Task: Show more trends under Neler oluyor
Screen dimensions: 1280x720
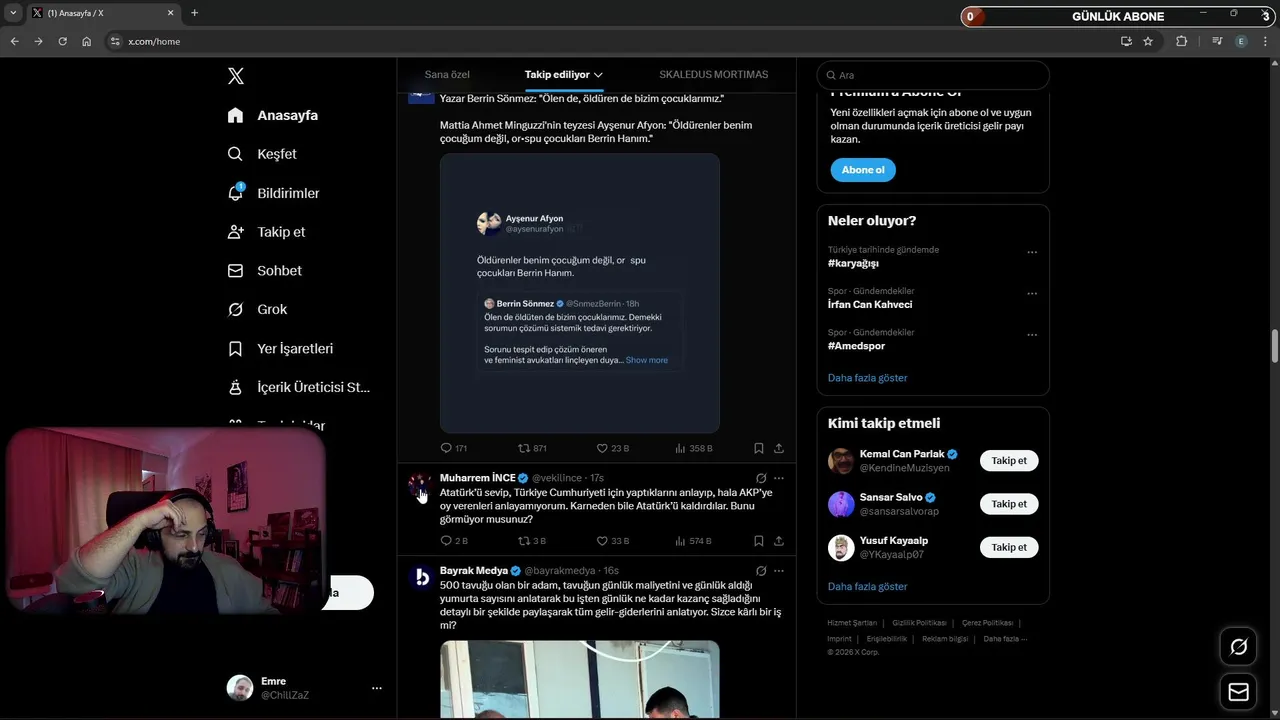Action: tap(868, 378)
